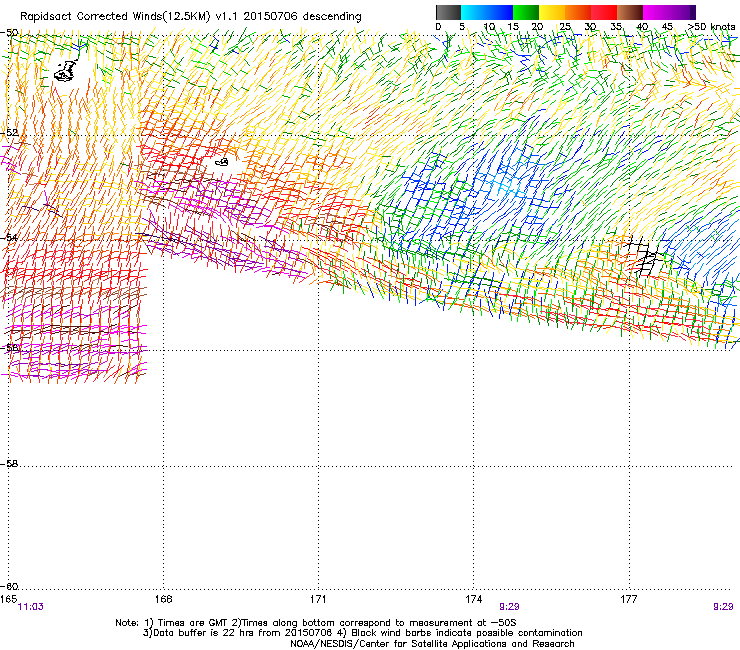Click the '9:29' time label beside longitude 177
Image resolution: width=740 pixels, height=650 pixels.
[723, 607]
